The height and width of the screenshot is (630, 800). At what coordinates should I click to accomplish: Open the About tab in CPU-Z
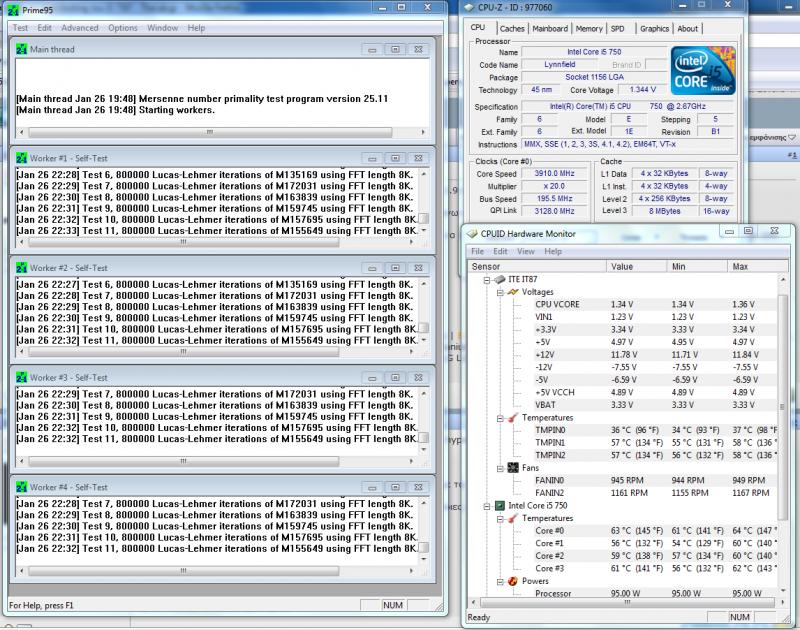pyautogui.click(x=688, y=29)
